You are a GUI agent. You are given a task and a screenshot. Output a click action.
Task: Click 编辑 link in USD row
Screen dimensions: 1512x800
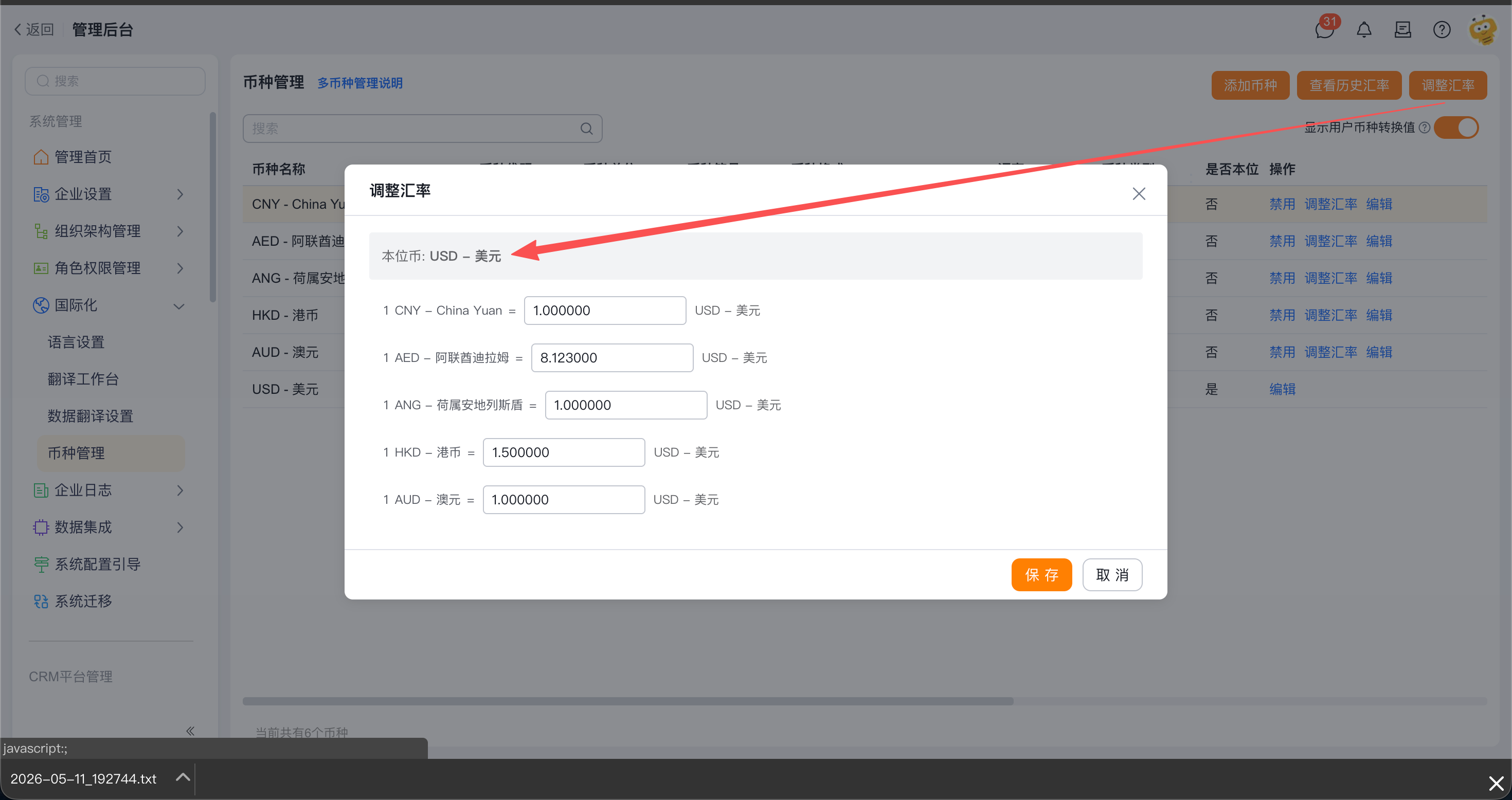(1282, 389)
